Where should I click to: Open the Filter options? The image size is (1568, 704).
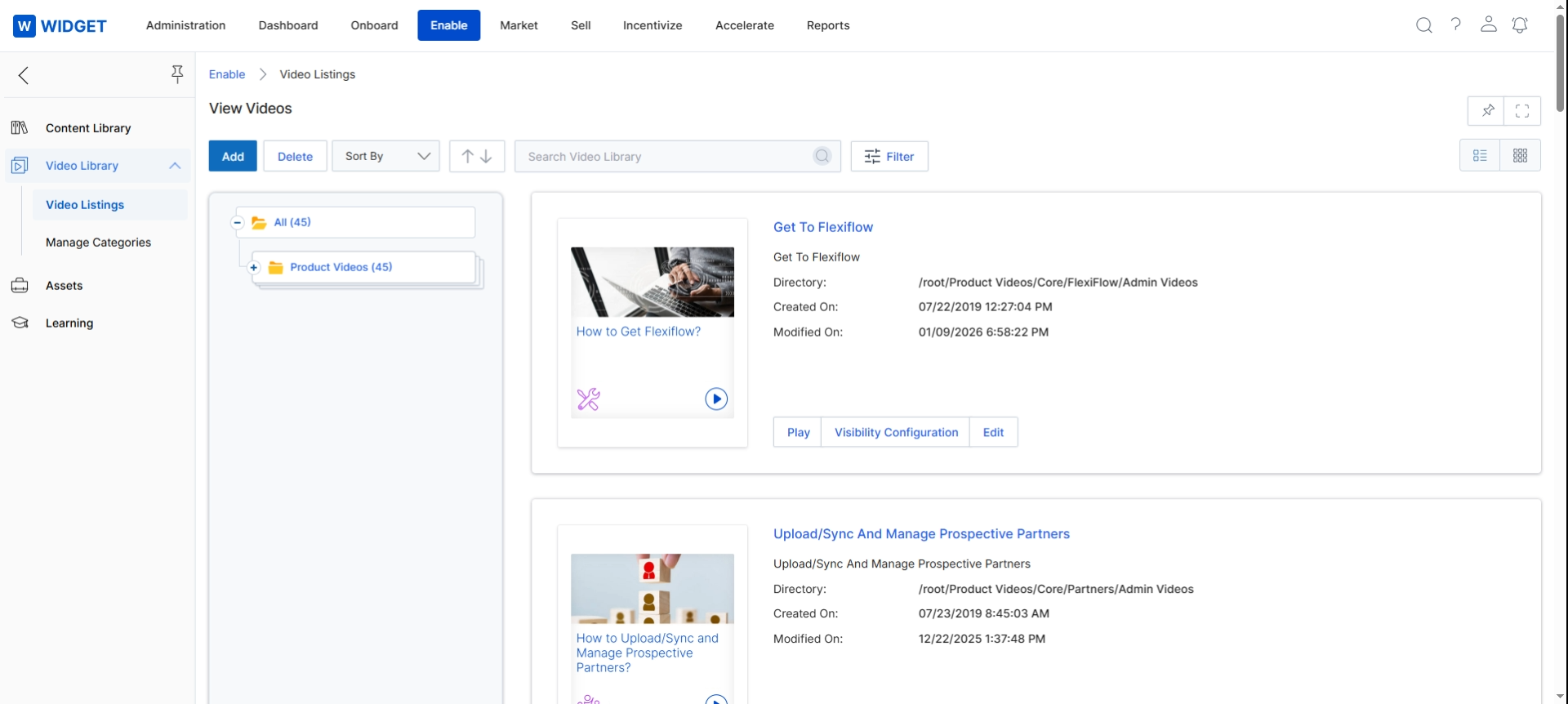pos(889,156)
